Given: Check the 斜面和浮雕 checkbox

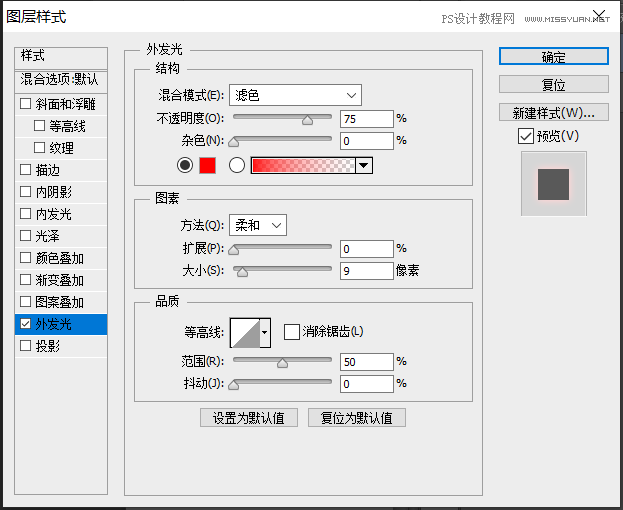Looking at the screenshot, I should 25,104.
